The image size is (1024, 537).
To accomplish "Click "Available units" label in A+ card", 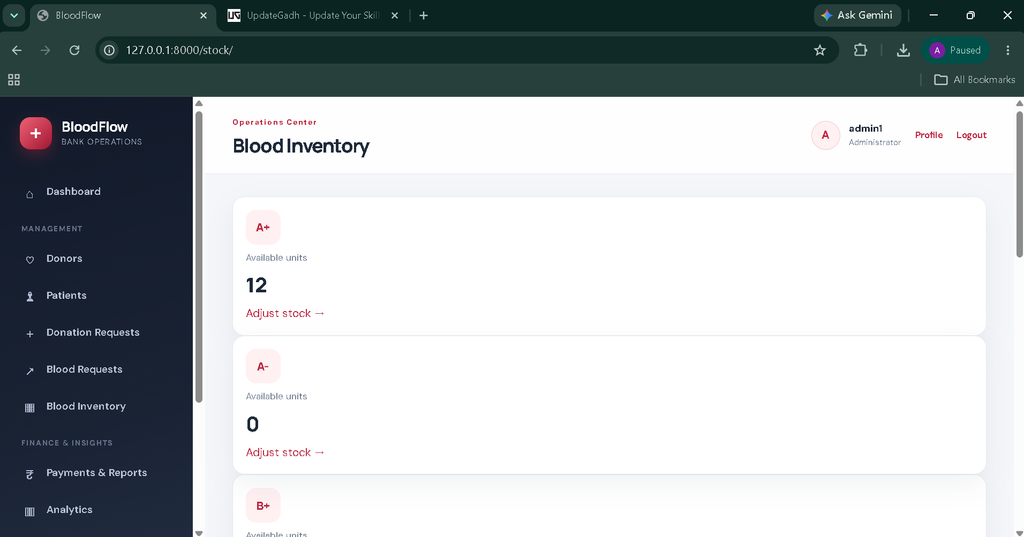I will (x=276, y=258).
